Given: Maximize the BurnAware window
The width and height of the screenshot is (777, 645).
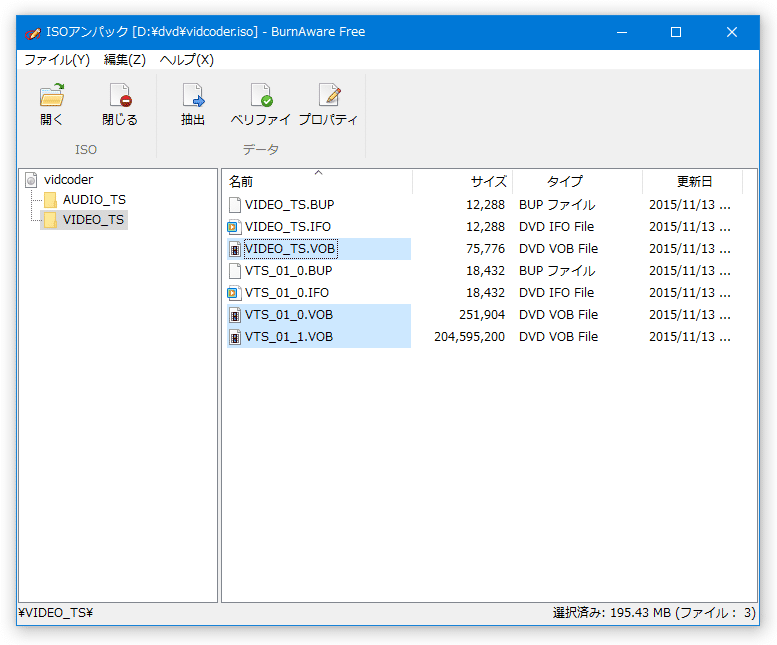Looking at the screenshot, I should point(676,32).
